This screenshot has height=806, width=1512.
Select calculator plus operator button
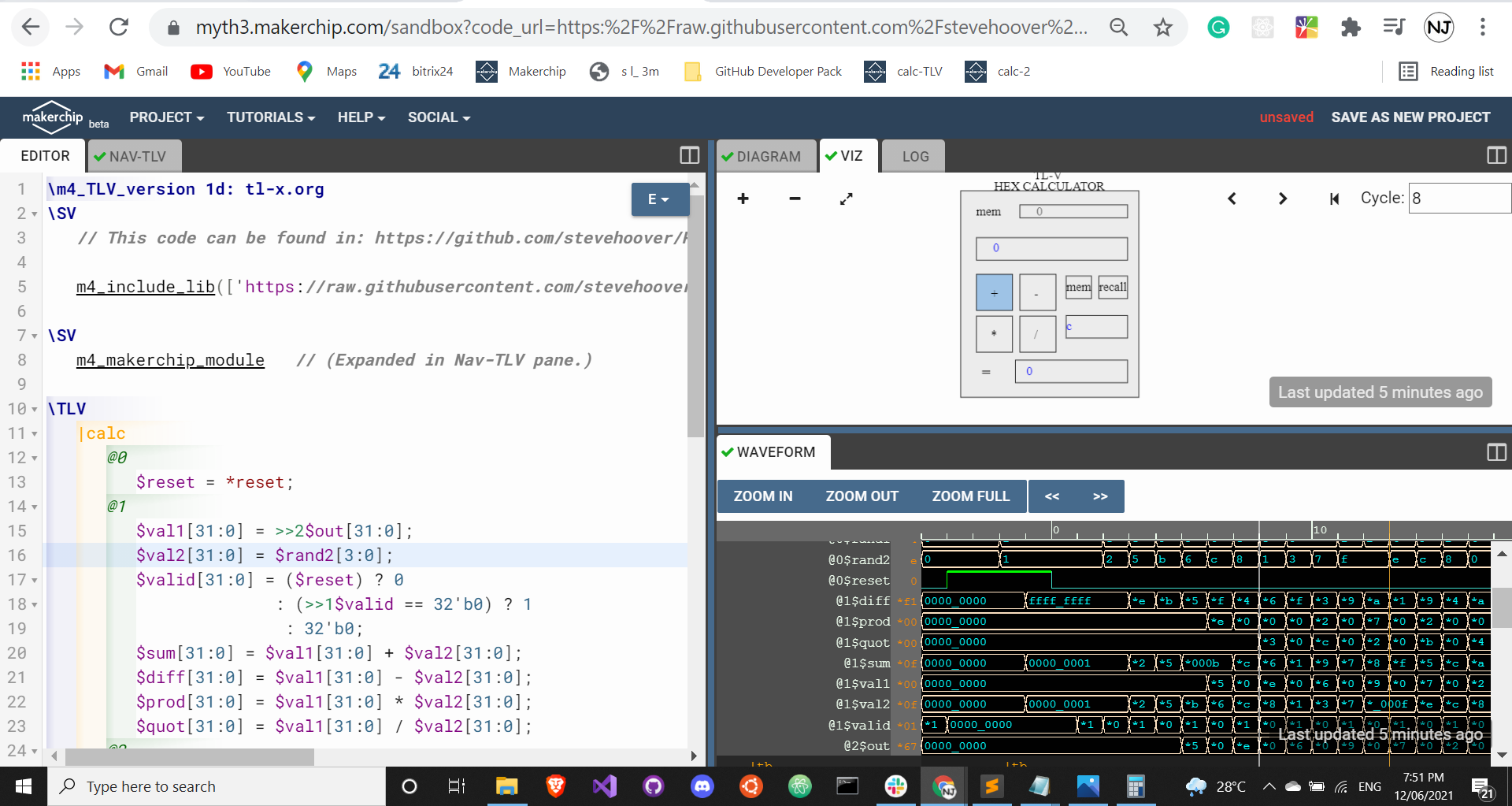[994, 293]
